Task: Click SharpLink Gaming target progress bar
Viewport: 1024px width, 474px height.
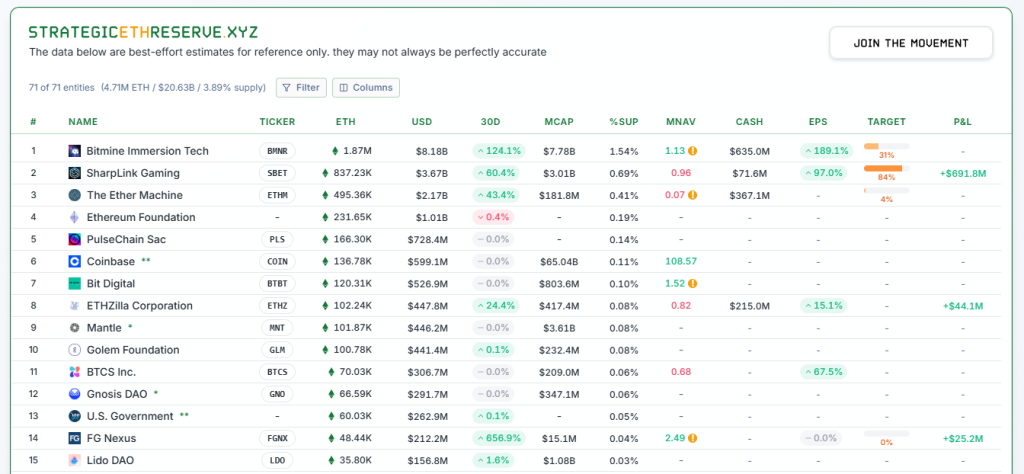Action: point(885,168)
